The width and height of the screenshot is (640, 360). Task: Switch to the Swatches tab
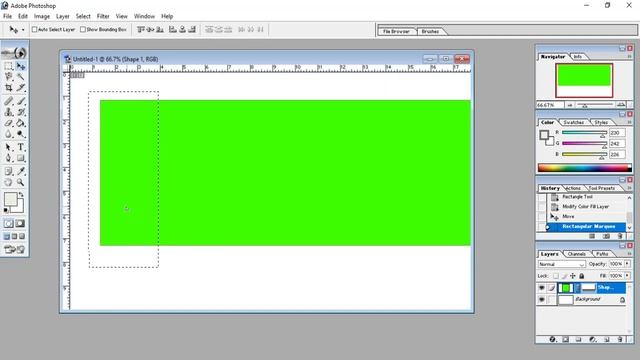pyautogui.click(x=573, y=122)
